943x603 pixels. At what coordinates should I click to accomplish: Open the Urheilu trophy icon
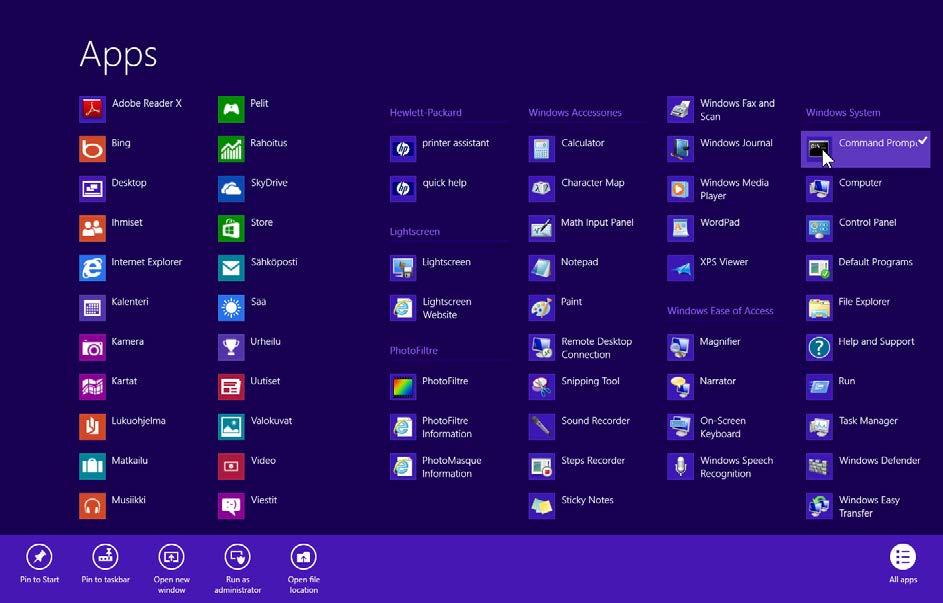click(x=231, y=347)
